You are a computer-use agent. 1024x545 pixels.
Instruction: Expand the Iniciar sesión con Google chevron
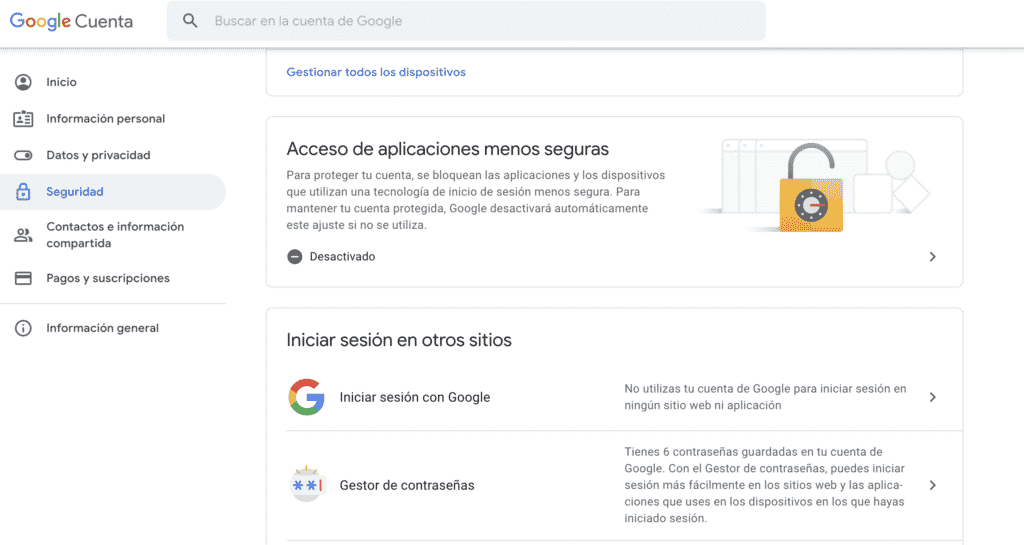(933, 397)
